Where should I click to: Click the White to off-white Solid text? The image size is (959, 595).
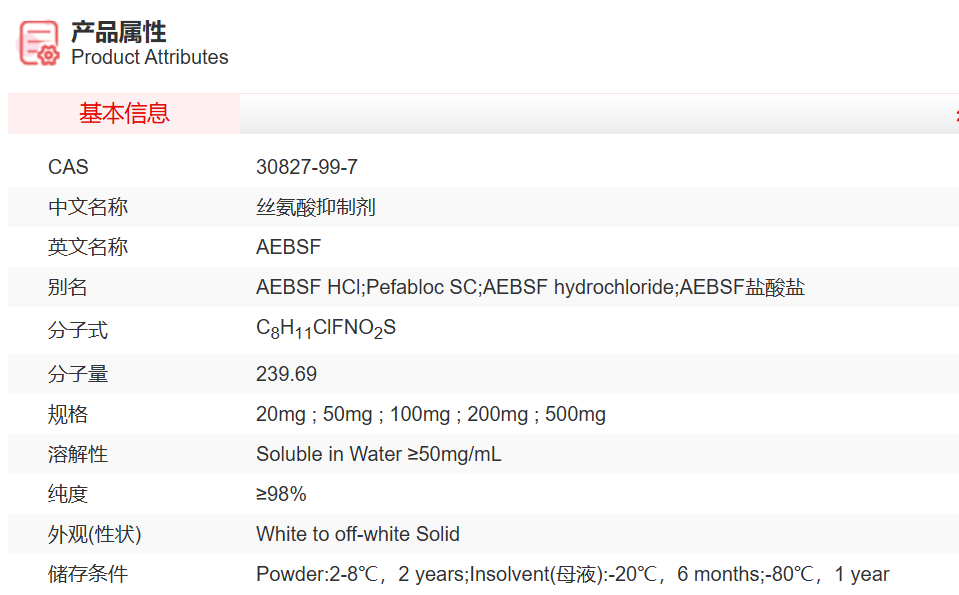357,534
